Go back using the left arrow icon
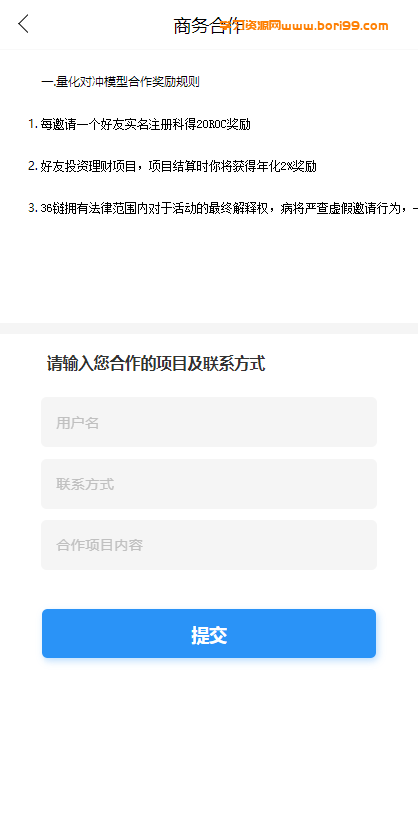The image size is (418, 829). [23, 24]
